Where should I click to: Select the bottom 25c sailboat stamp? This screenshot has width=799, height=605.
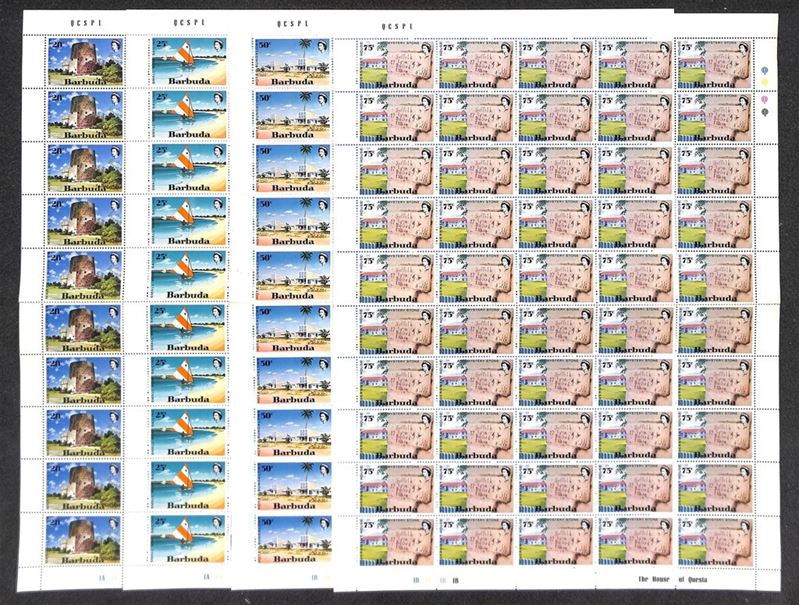coord(188,538)
